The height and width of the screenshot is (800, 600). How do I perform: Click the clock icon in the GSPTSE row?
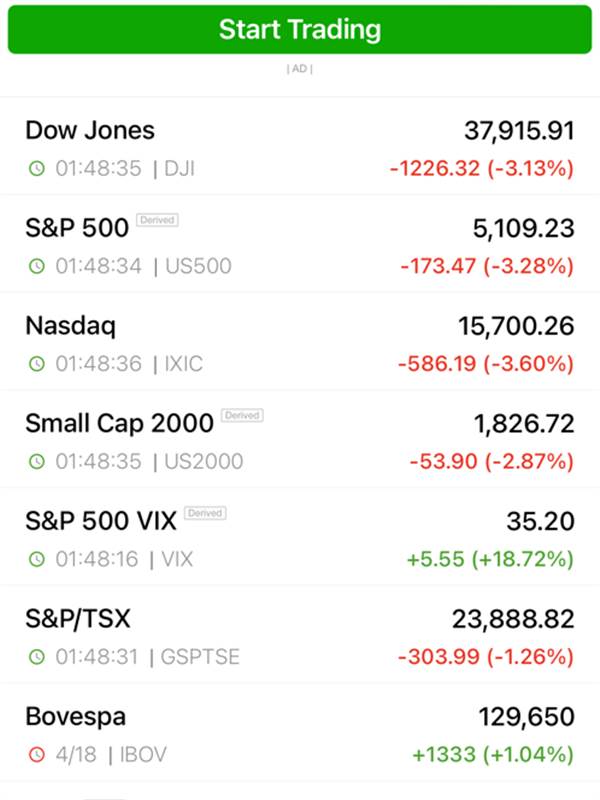37,657
